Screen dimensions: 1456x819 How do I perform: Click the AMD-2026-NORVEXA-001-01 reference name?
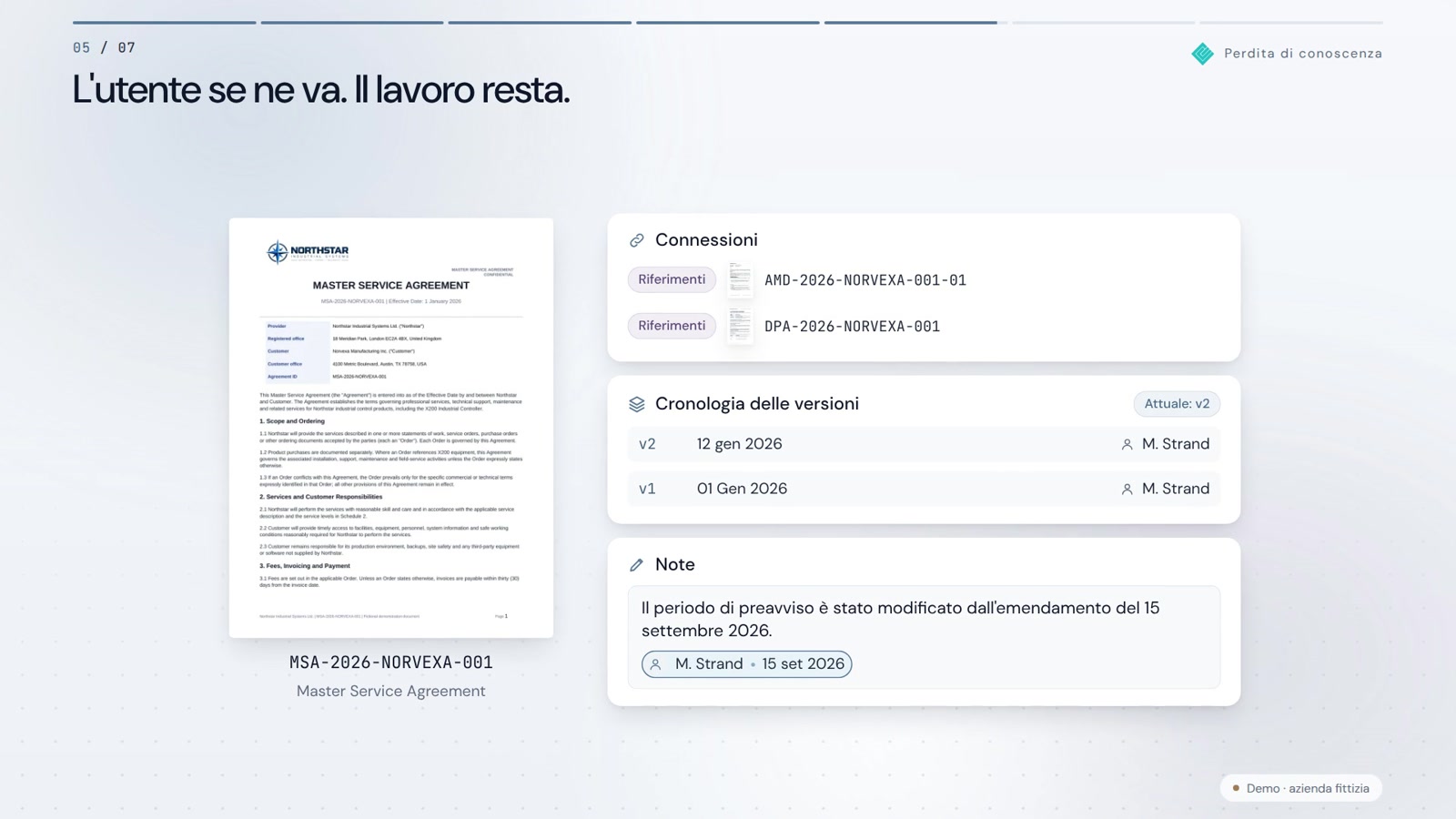pos(865,280)
